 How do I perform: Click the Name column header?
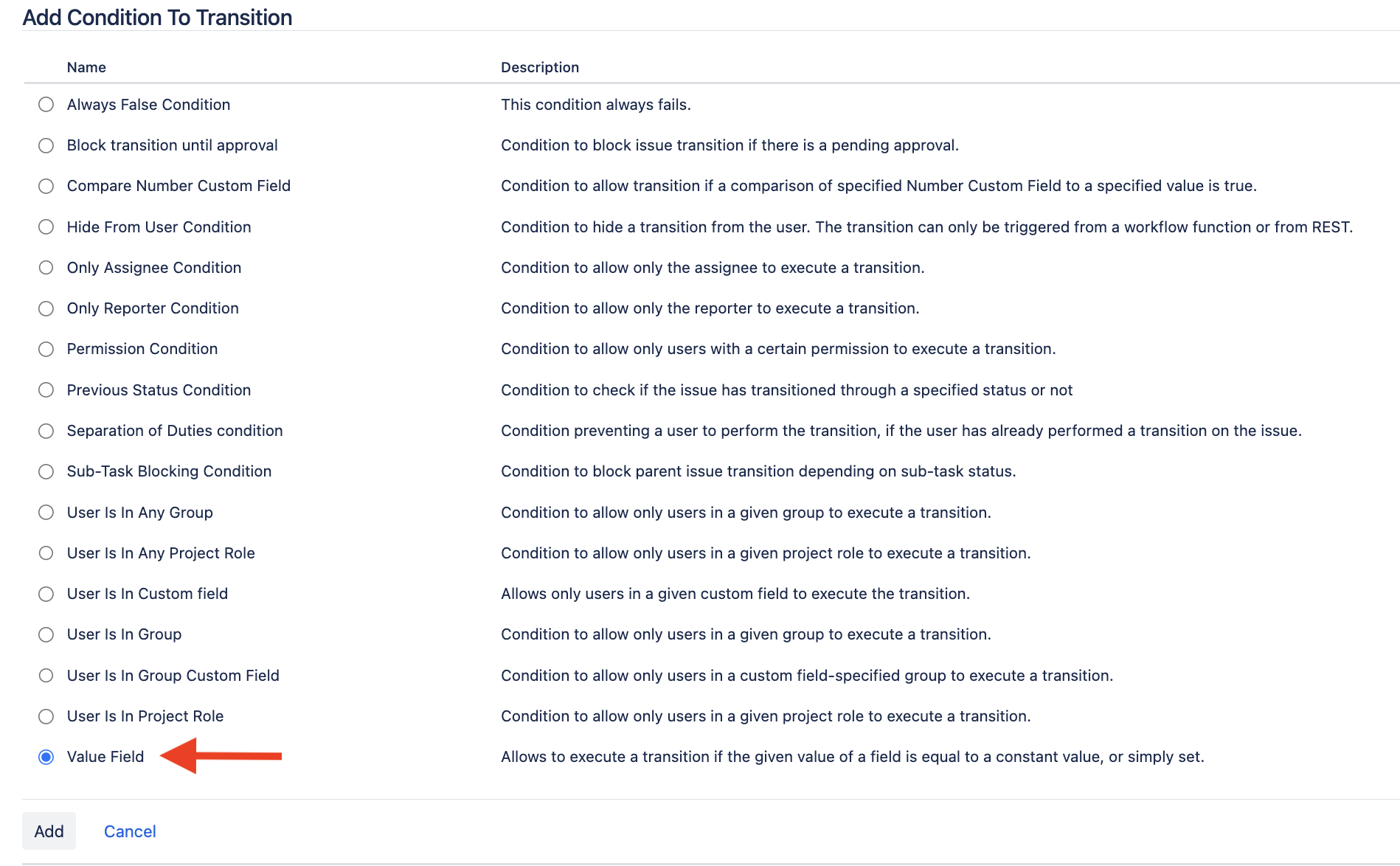pos(86,67)
